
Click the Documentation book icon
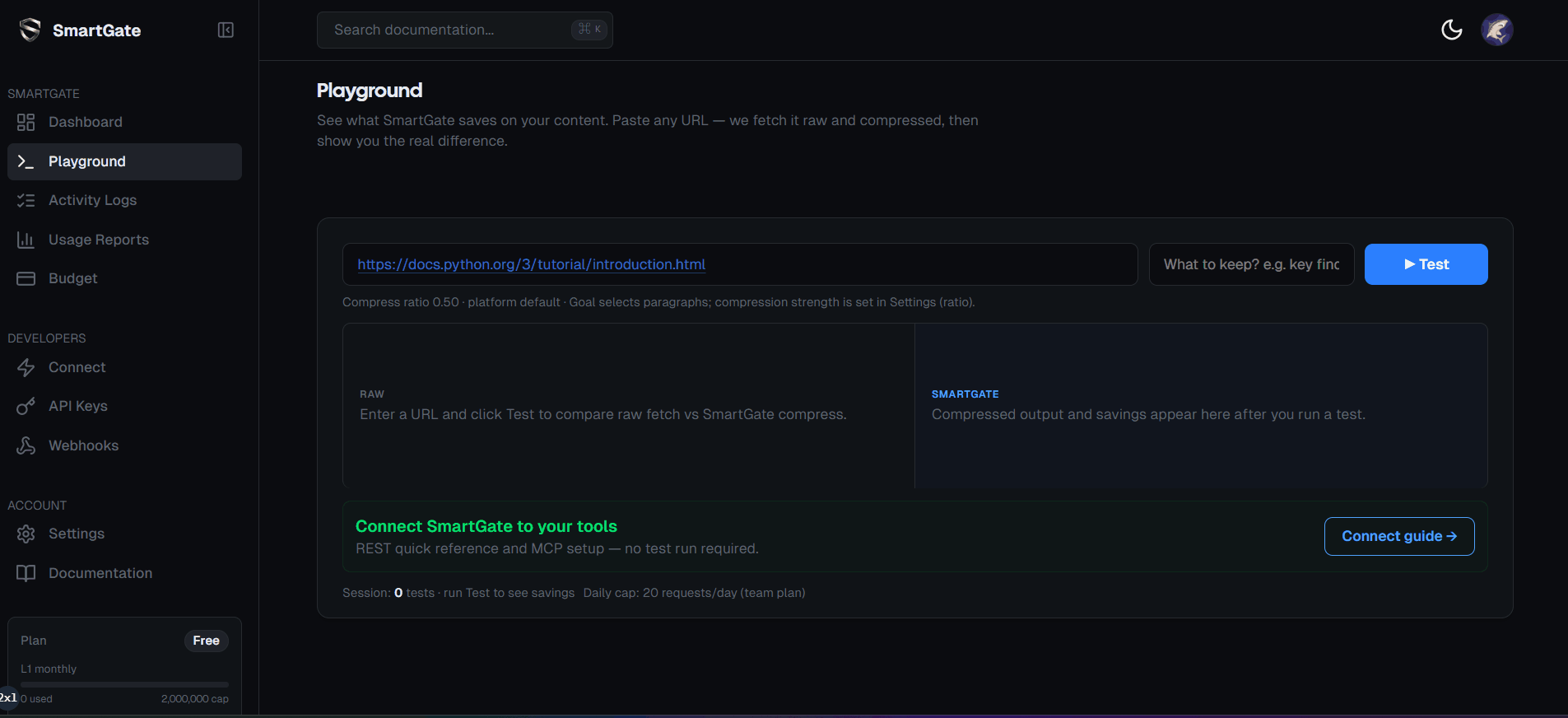click(26, 573)
